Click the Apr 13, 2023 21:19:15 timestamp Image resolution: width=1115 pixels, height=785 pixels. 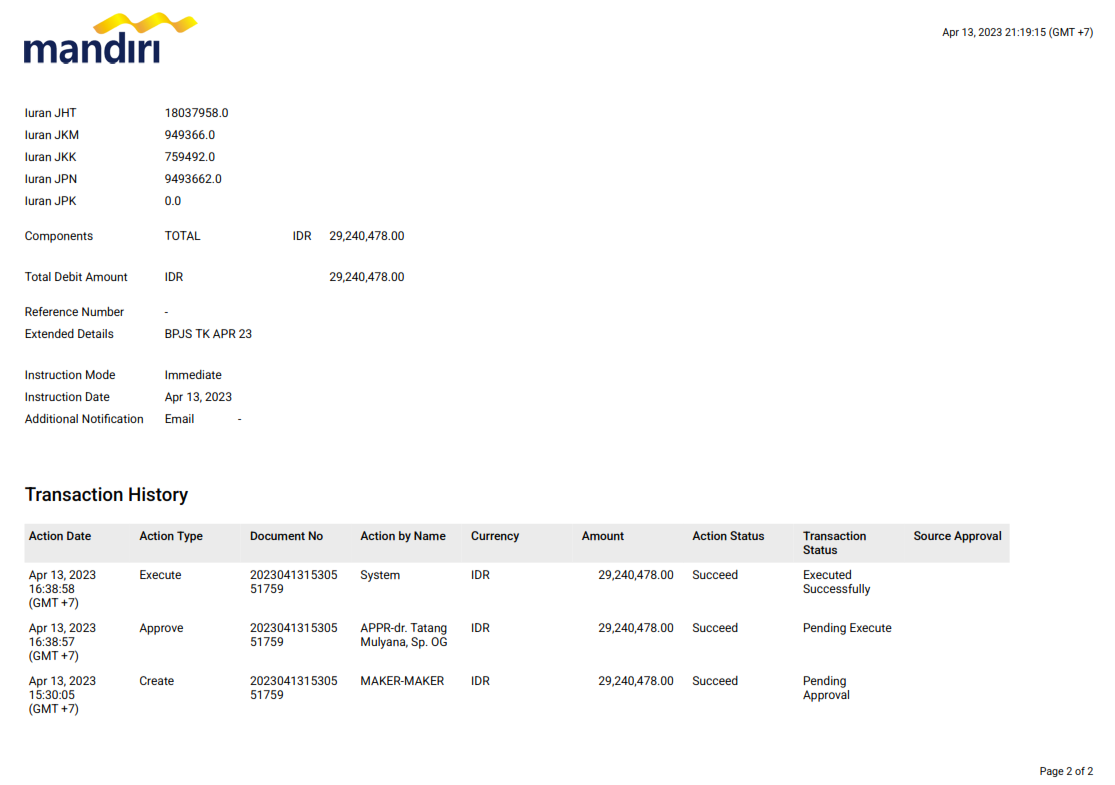click(x=1017, y=33)
